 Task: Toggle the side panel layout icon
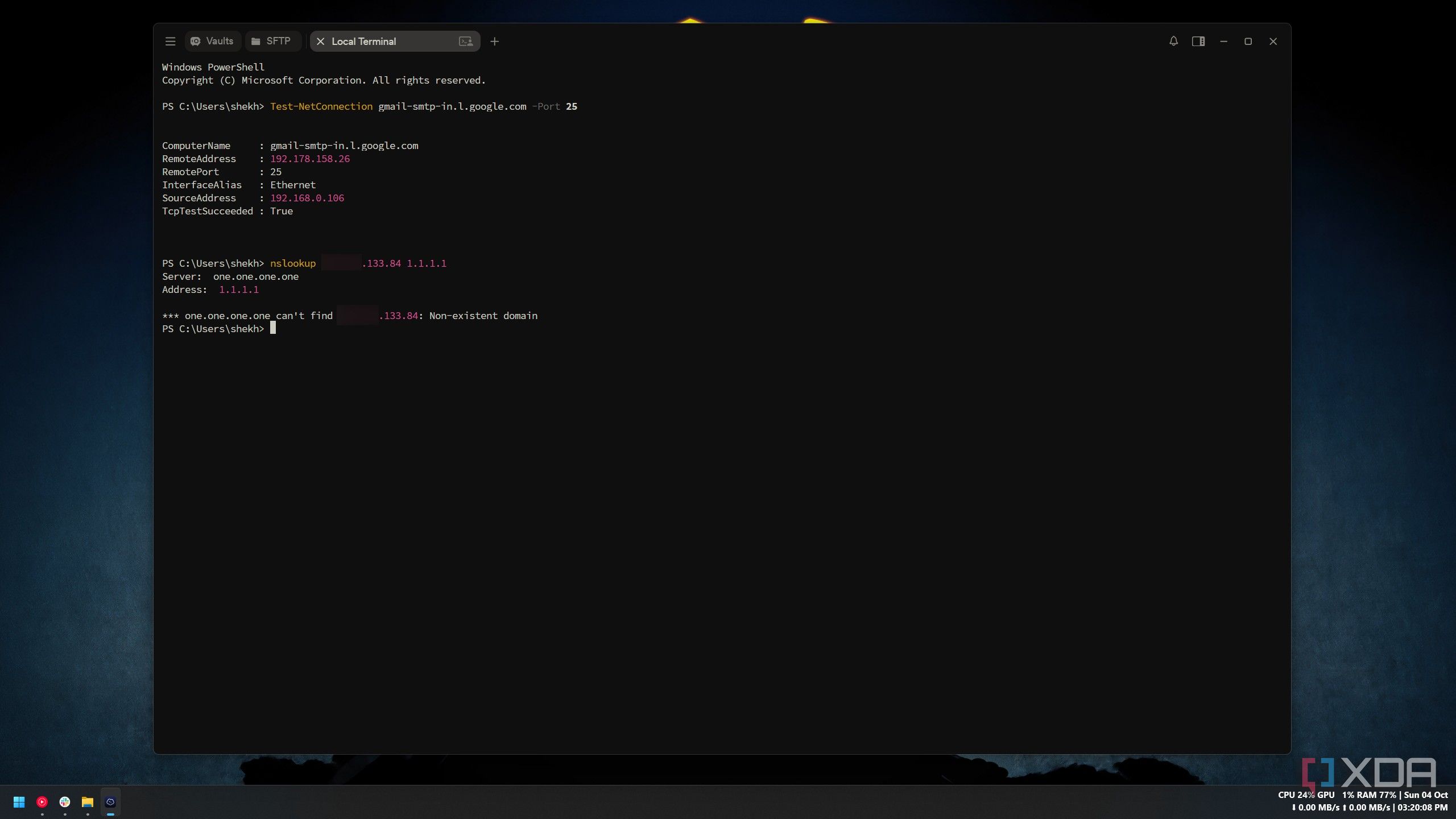1198,42
